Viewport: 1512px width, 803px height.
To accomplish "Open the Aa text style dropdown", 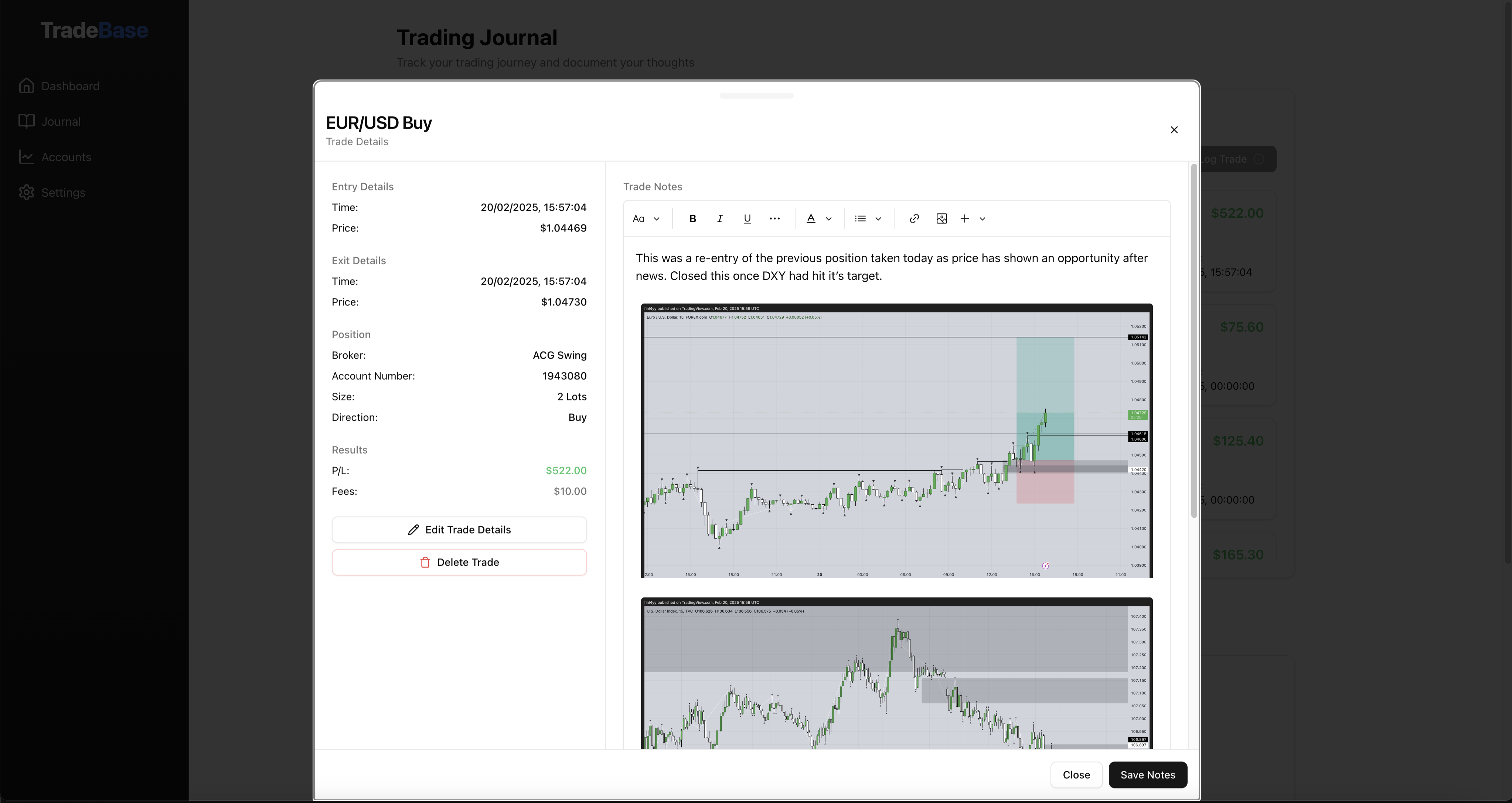I will [x=646, y=218].
